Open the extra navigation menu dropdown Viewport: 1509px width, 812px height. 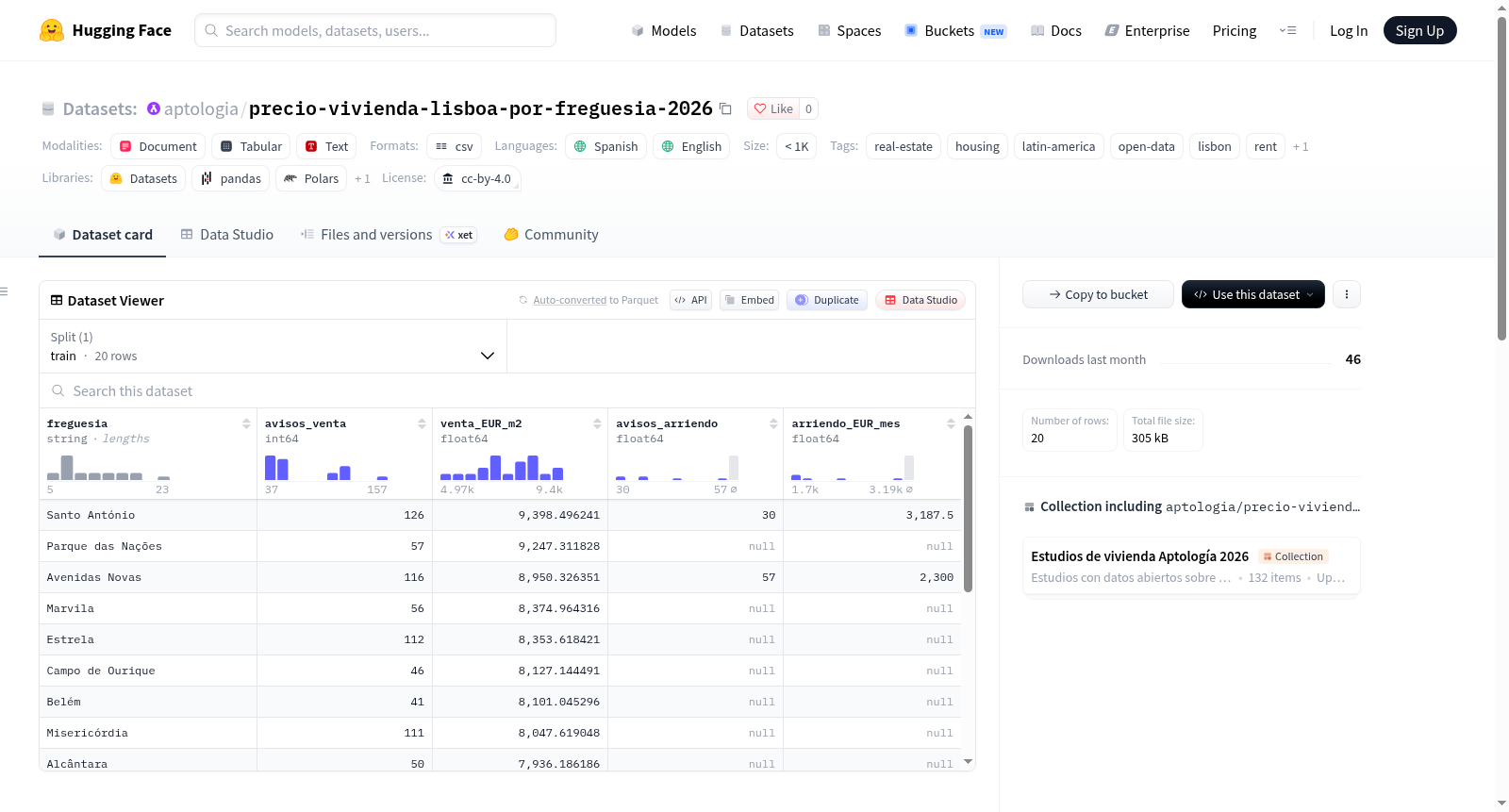pos(1287,30)
